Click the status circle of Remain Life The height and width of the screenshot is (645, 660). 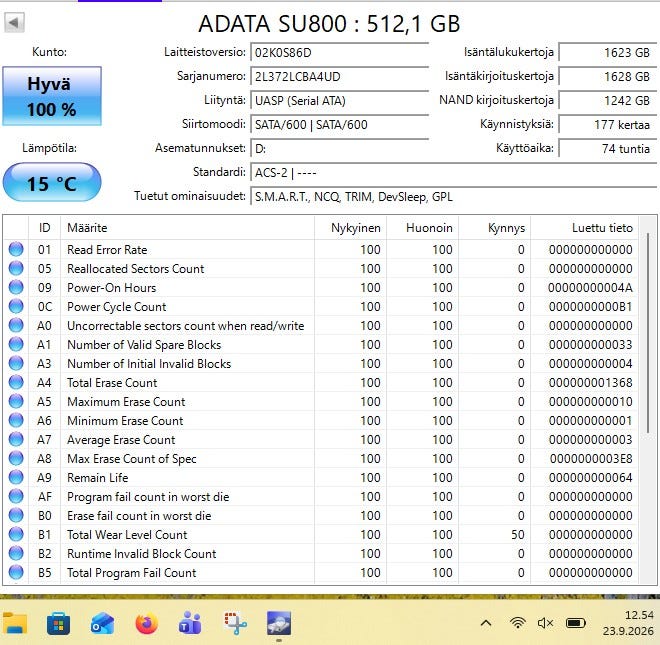pos(16,477)
